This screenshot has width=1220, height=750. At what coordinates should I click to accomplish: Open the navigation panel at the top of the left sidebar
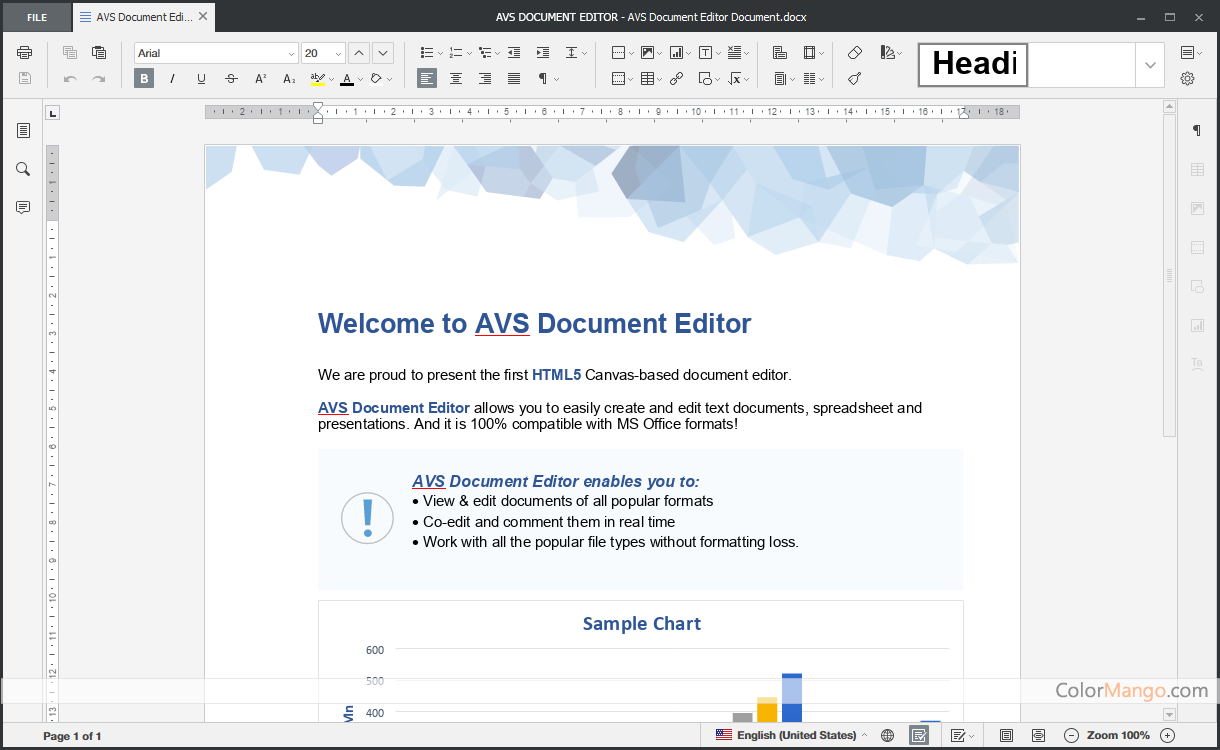(x=23, y=130)
